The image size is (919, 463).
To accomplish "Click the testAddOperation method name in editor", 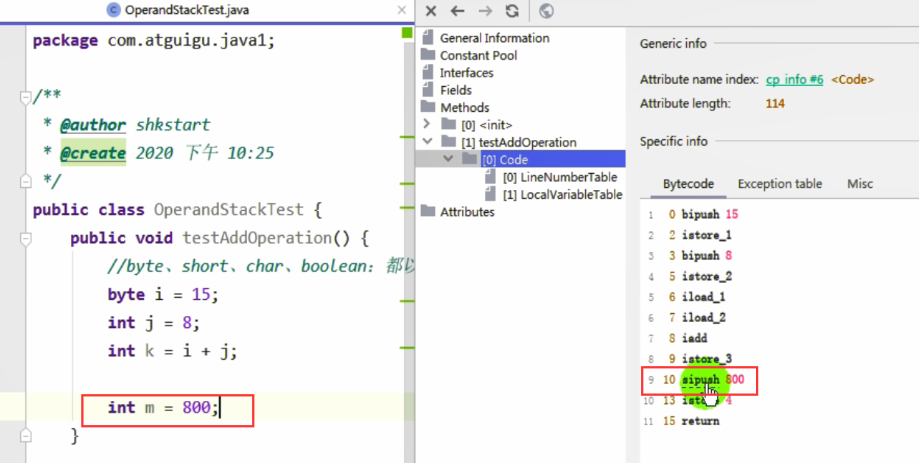I will 257,238.
